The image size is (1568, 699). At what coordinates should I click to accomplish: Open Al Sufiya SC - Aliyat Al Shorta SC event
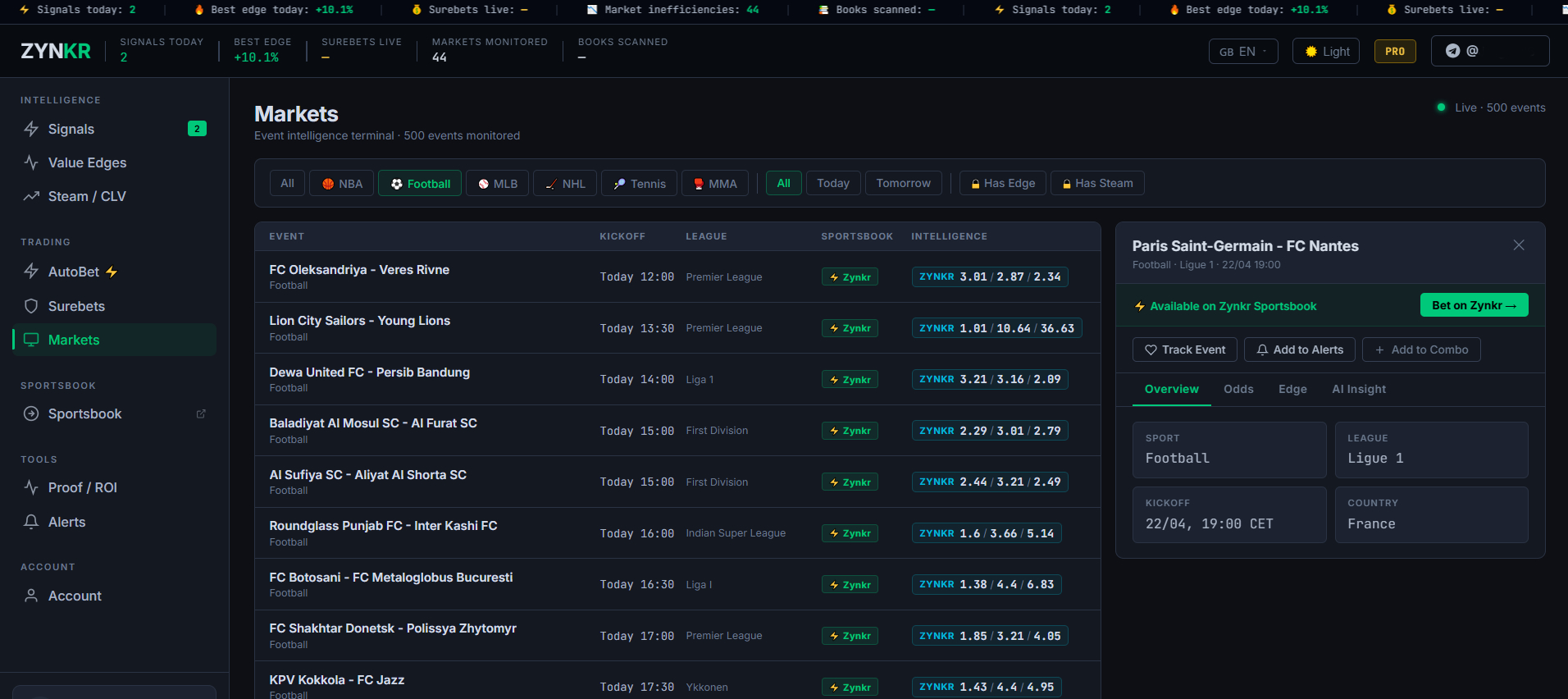point(677,482)
